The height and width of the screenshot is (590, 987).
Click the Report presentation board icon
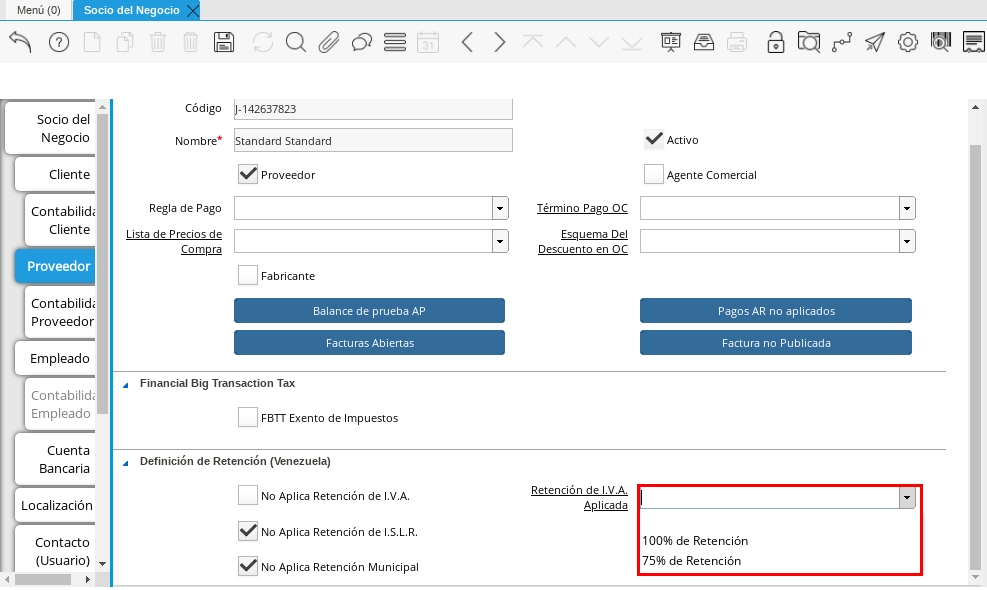tap(670, 42)
